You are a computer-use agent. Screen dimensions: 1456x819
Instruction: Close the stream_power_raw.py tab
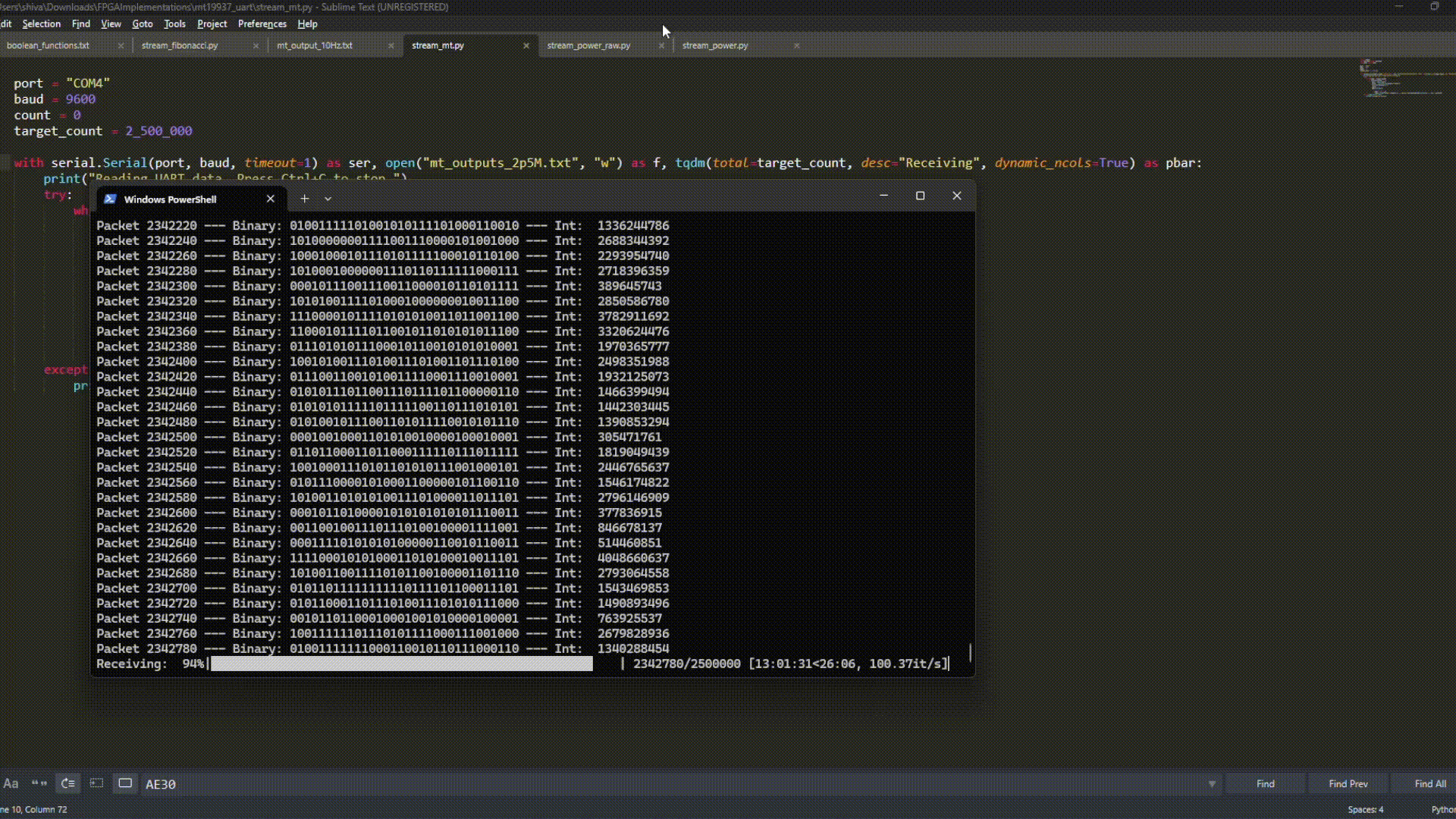pyautogui.click(x=661, y=45)
